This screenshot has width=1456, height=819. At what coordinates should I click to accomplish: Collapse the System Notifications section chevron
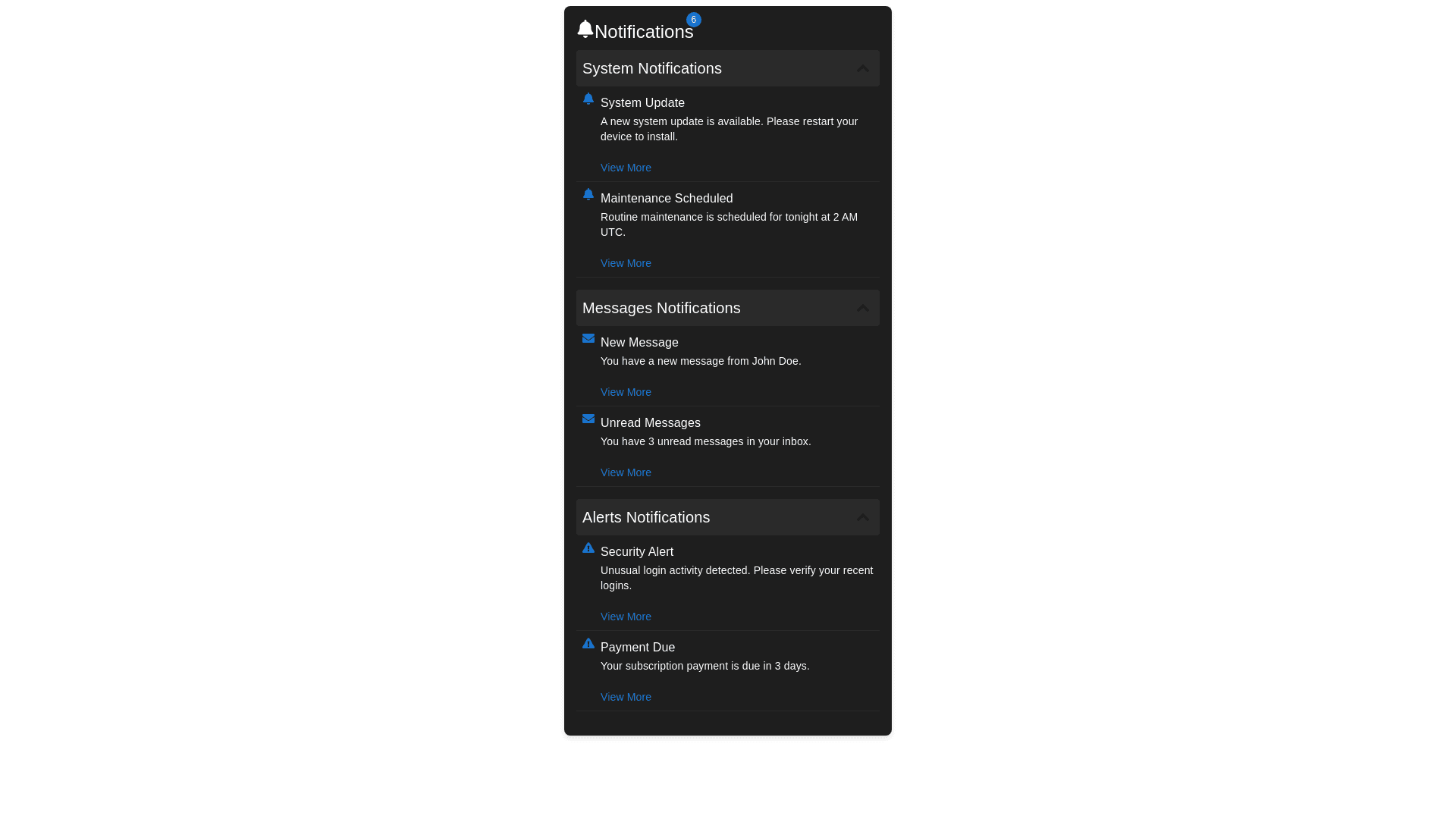pyautogui.click(x=862, y=68)
